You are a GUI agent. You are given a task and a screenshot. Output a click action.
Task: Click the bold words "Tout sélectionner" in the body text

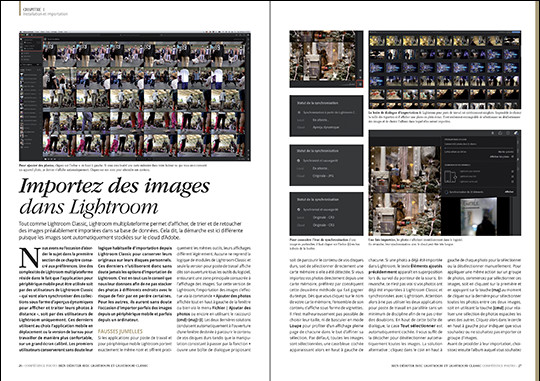pos(418,326)
